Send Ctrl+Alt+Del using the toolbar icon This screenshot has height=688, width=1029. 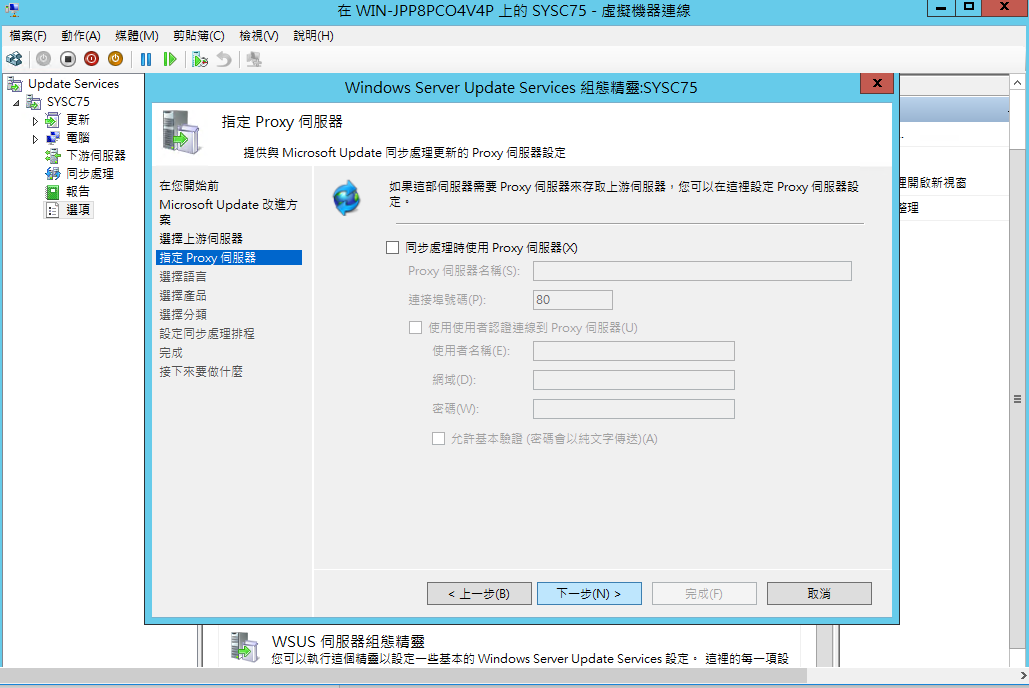click(14, 59)
